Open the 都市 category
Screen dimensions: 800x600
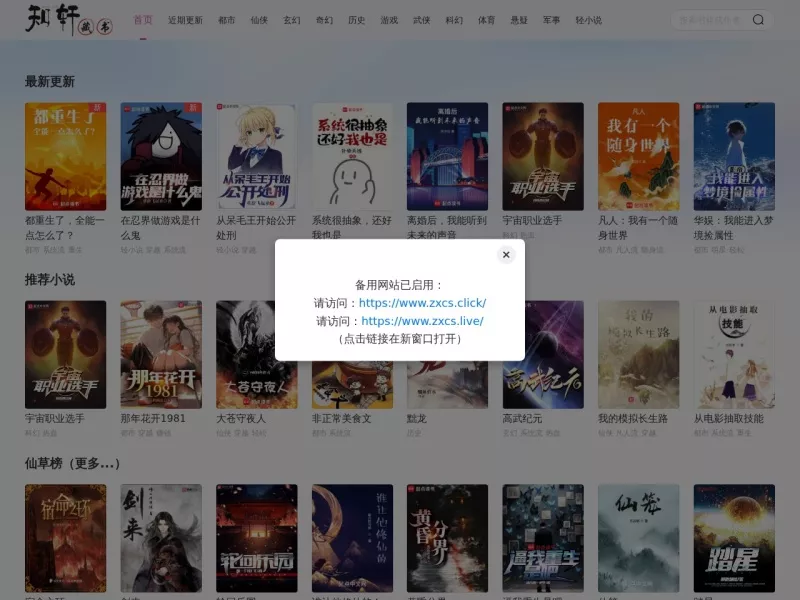[x=227, y=20]
